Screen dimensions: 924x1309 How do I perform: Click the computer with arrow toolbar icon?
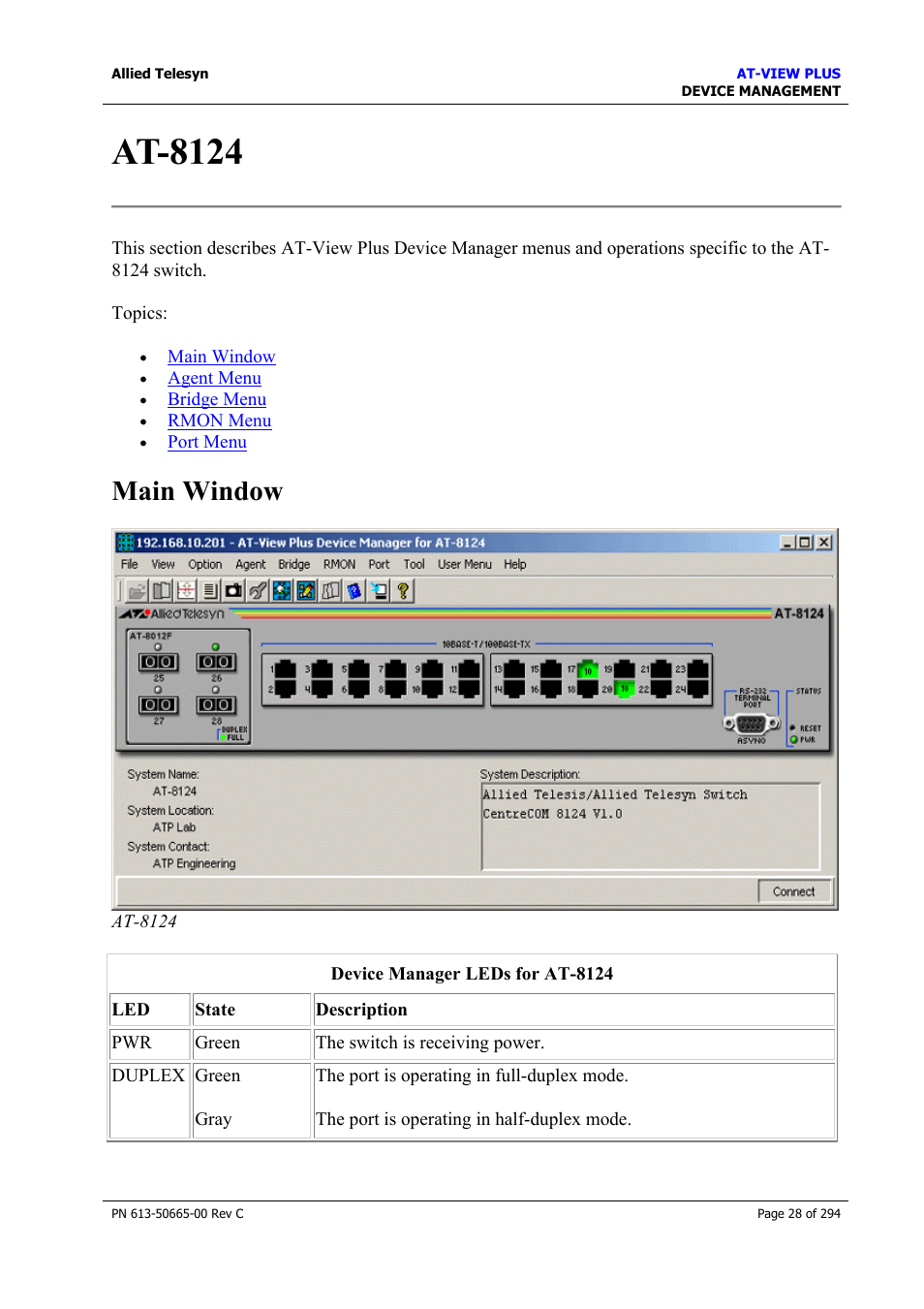coord(379,590)
